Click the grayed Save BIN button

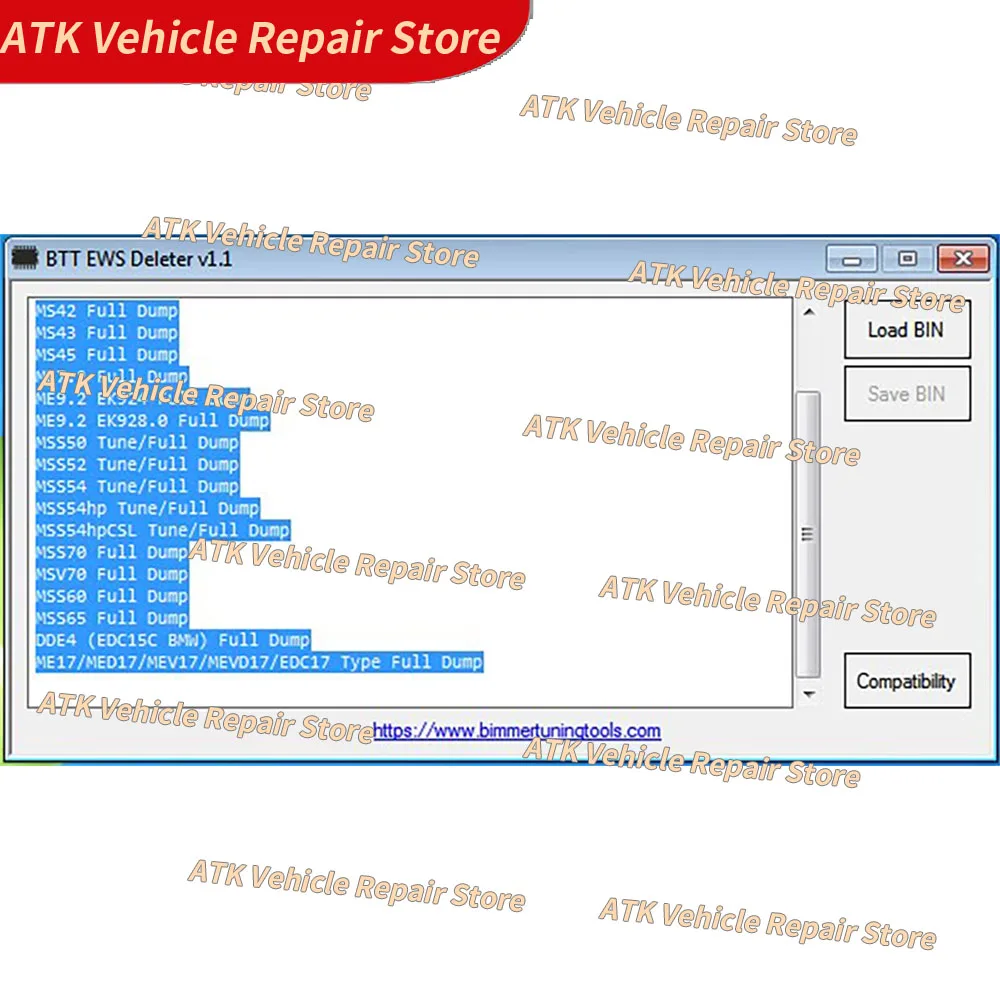click(x=907, y=393)
